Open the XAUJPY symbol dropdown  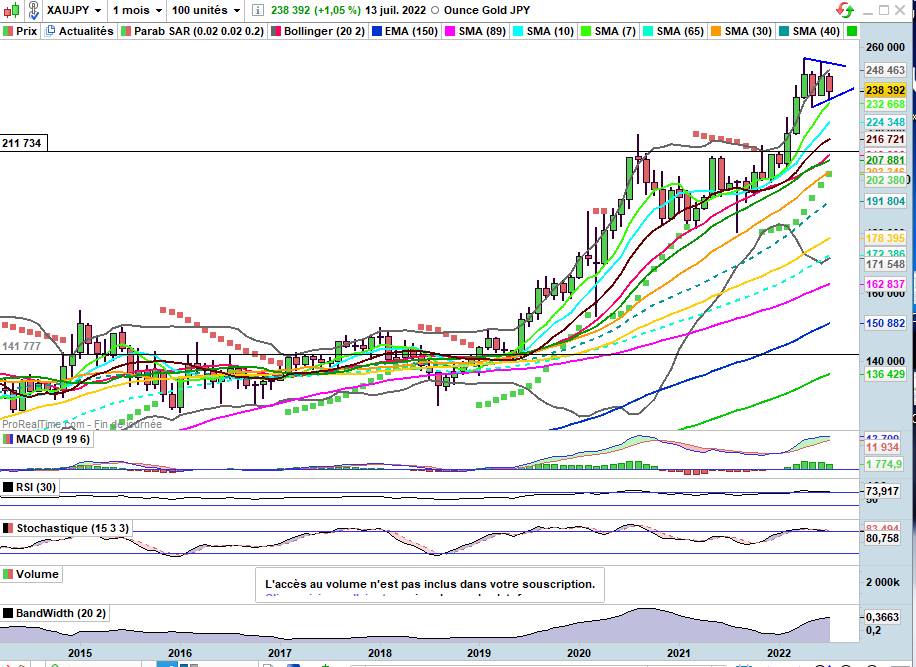(x=73, y=10)
